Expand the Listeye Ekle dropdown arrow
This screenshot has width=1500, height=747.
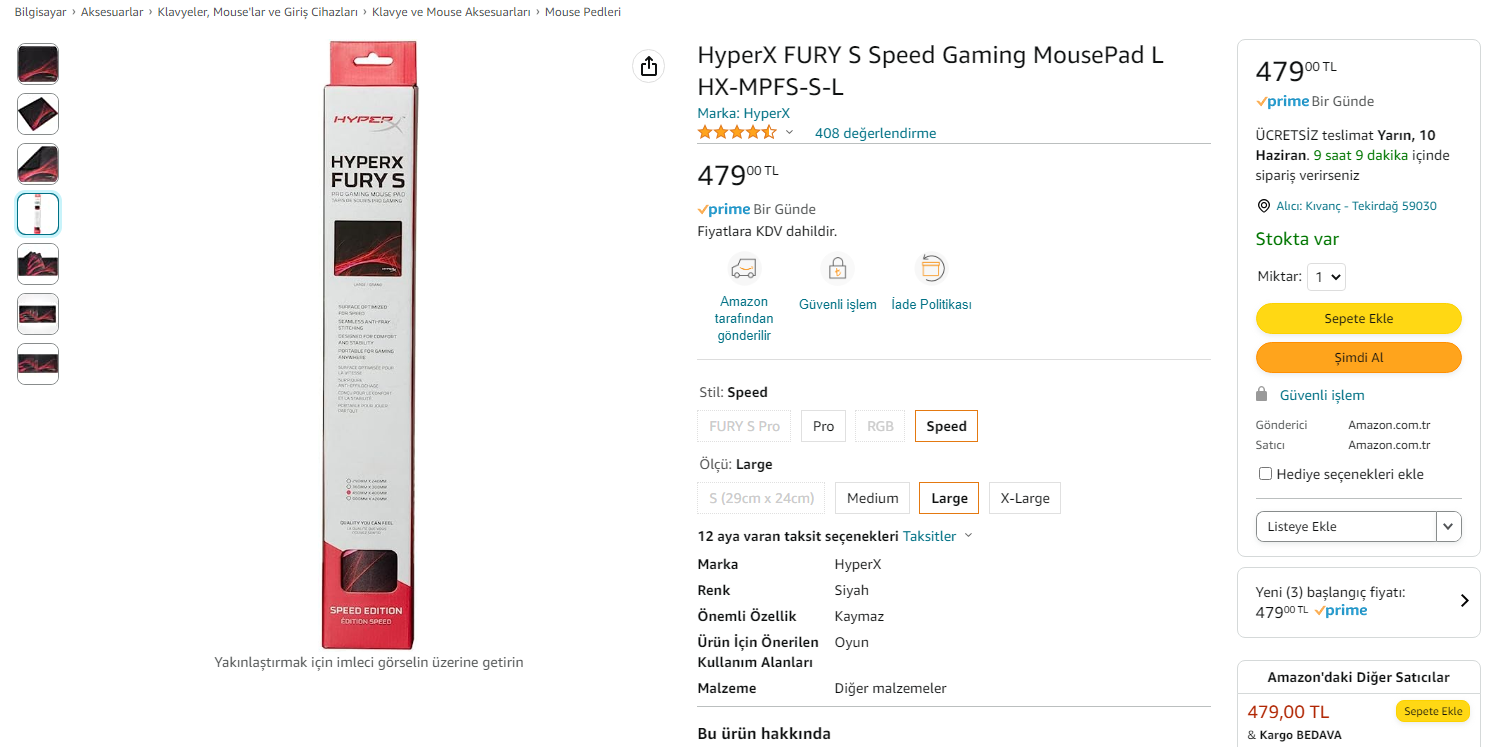[1448, 526]
